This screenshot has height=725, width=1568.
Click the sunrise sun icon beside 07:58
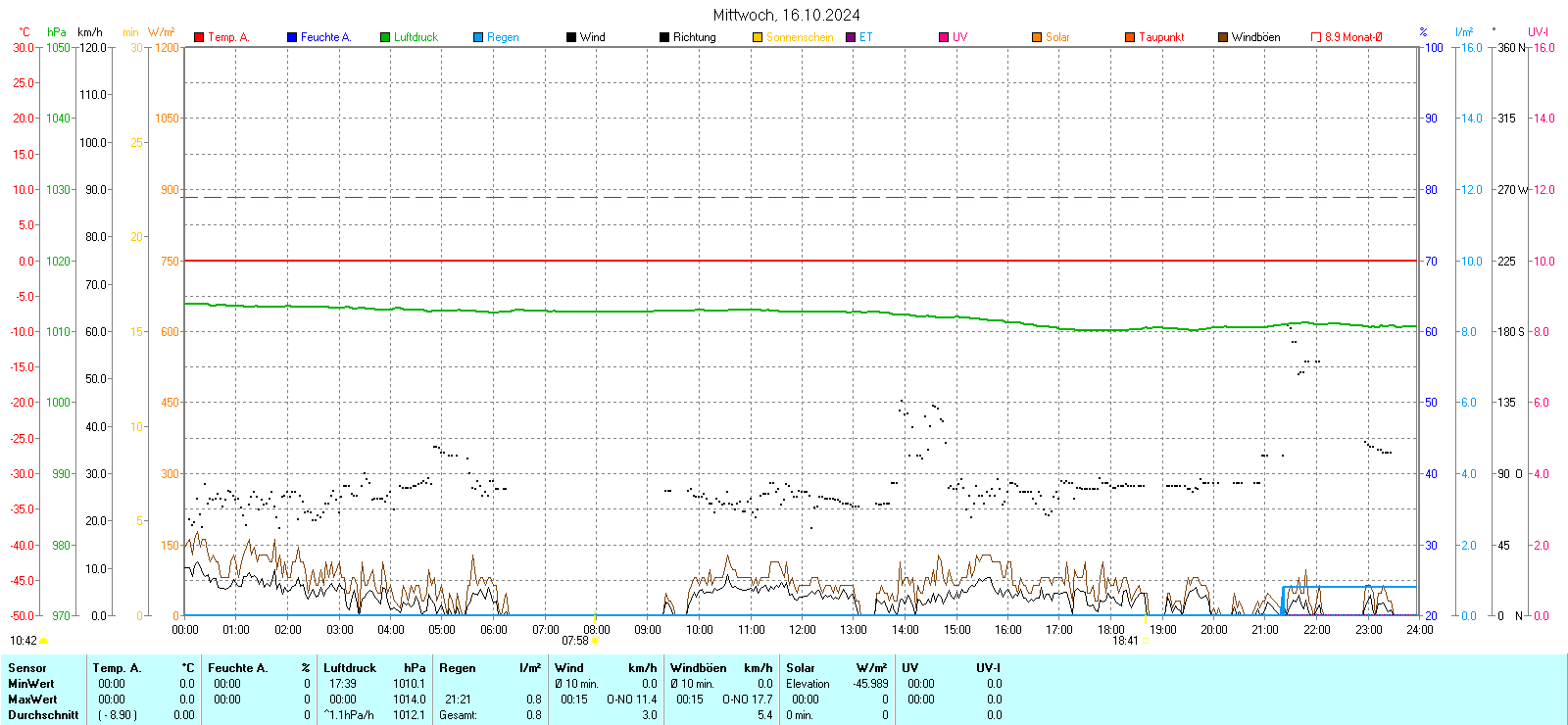point(595,641)
